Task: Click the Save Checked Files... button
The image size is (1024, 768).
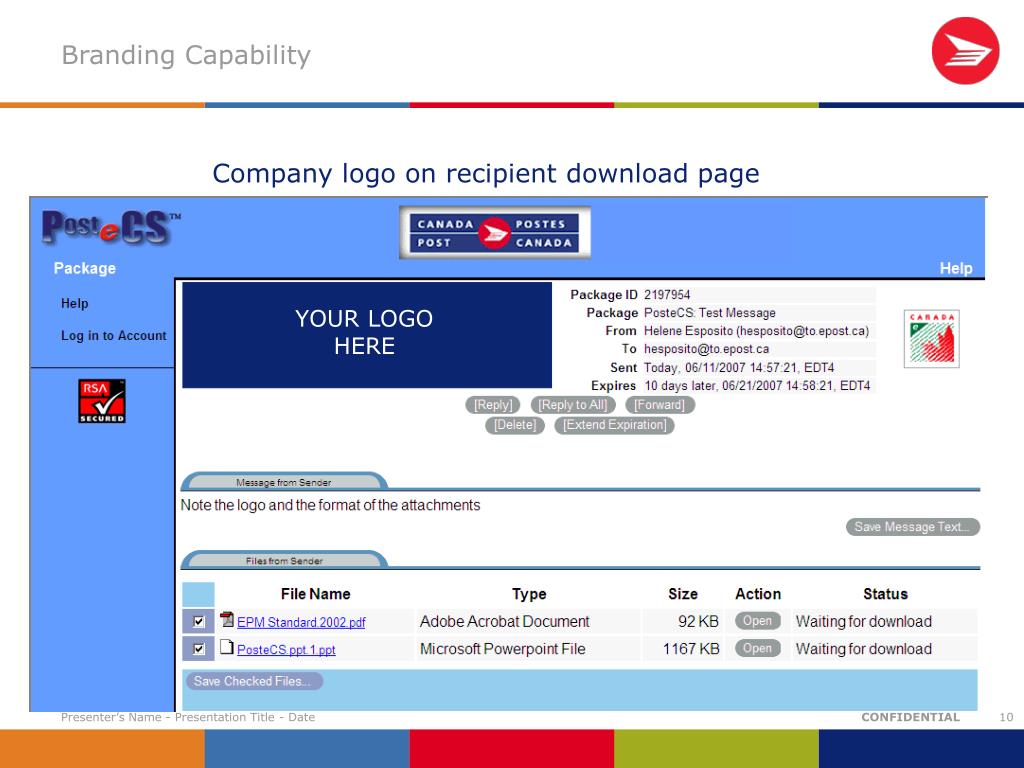Action: 253,681
